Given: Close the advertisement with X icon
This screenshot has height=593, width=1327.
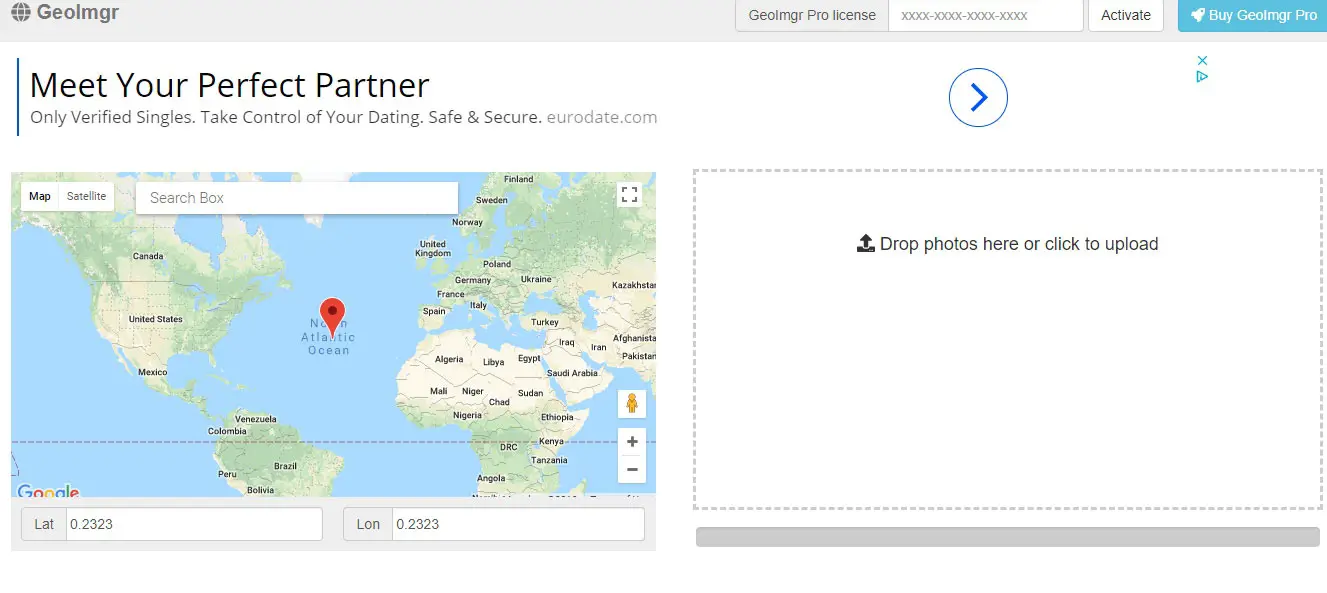Looking at the screenshot, I should tap(1203, 60).
